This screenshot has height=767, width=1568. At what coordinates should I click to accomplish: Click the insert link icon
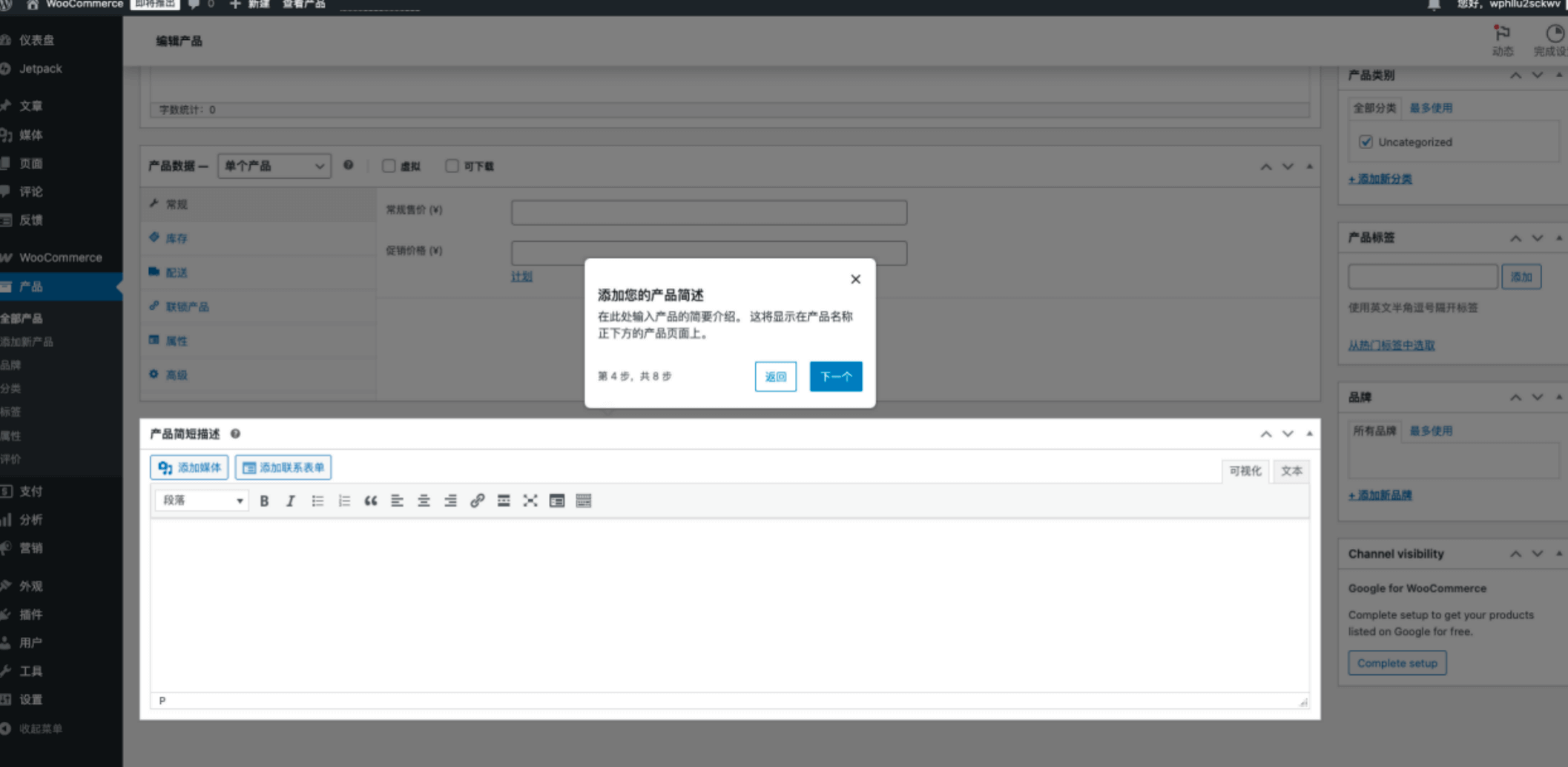[477, 501]
